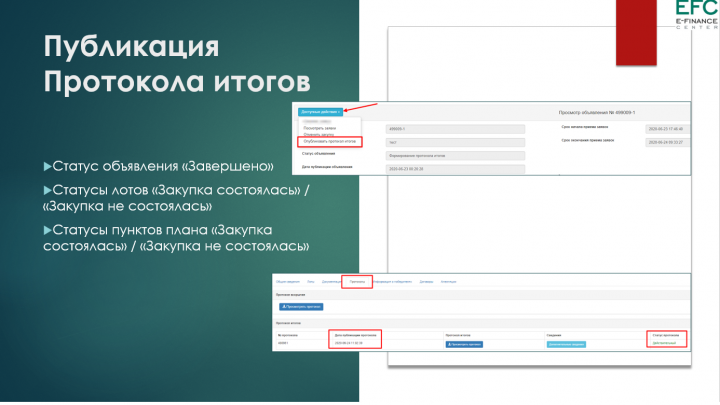This screenshot has width=720, height=405.
Task: Click 'Просмотреть протокол' under Протокол вскрытия
Action: (301, 307)
